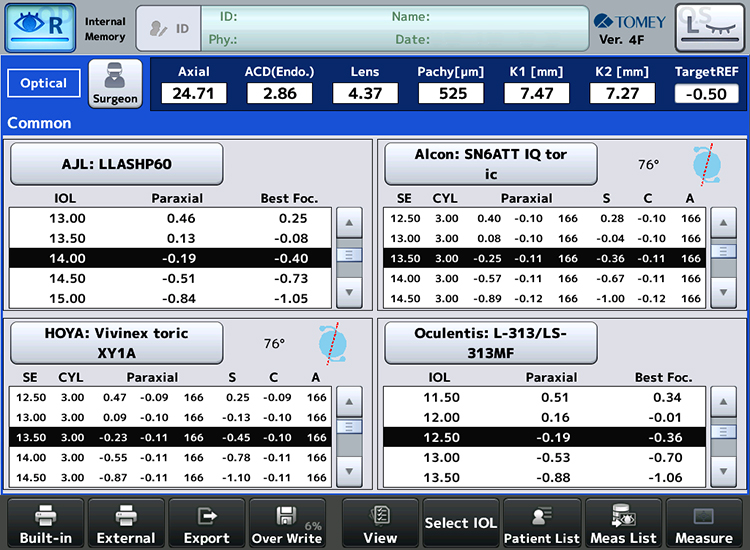Open the AJL: LLASHP60 lens selector
This screenshot has width=750, height=550.
(x=116, y=164)
